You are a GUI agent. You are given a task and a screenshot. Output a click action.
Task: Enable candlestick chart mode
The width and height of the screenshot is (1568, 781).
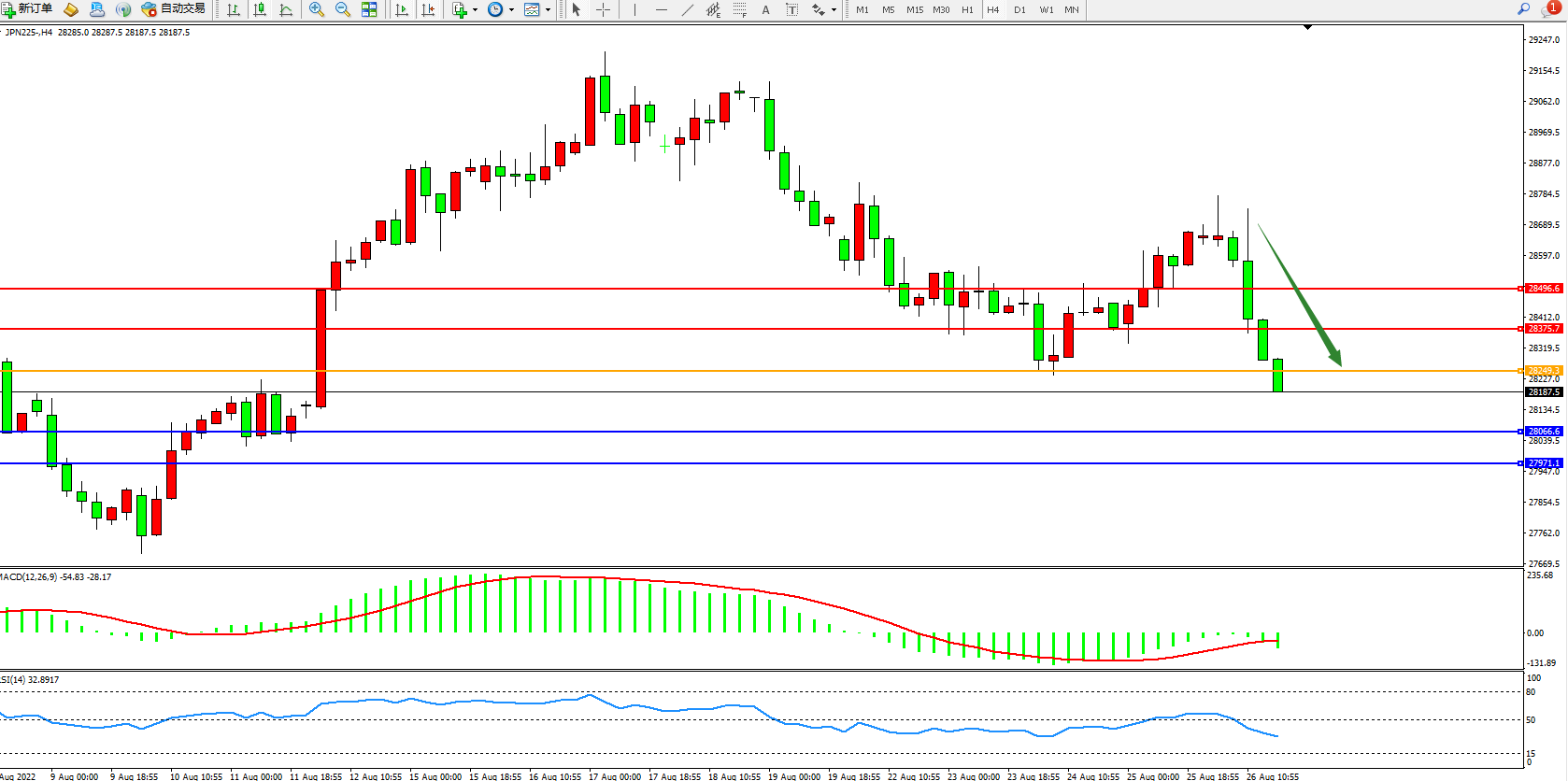click(x=260, y=9)
